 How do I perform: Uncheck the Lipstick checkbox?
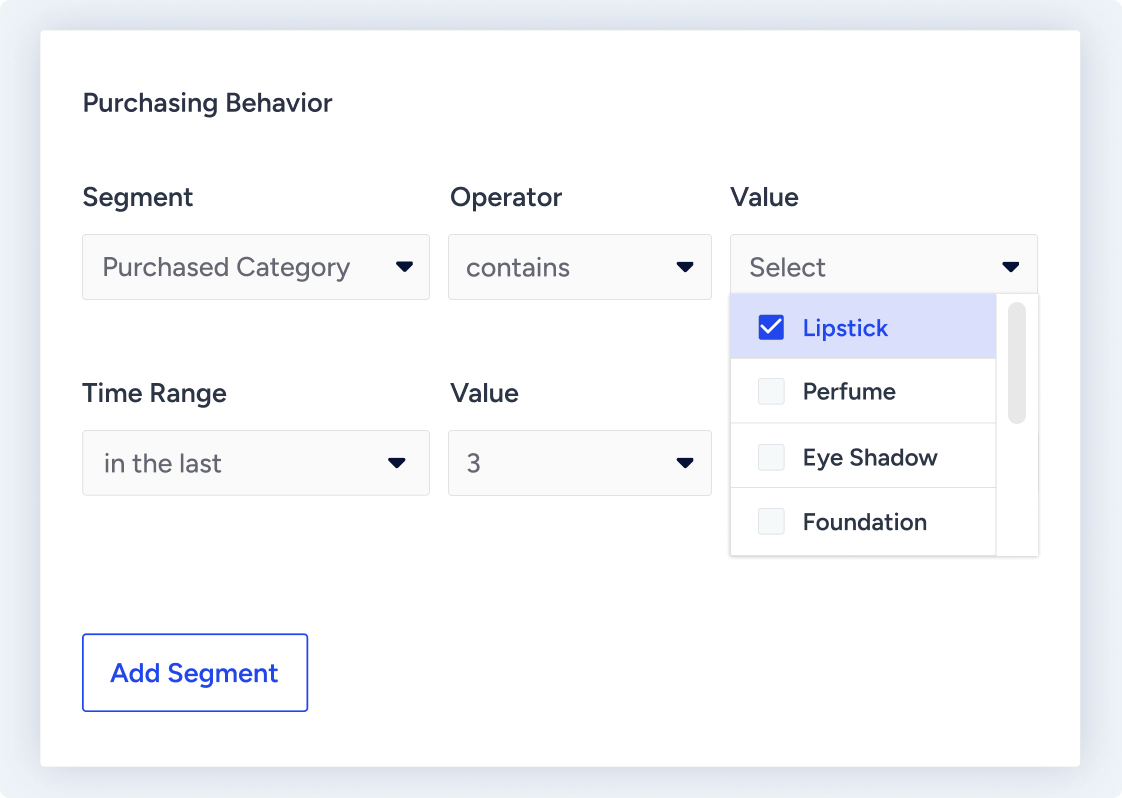(771, 327)
